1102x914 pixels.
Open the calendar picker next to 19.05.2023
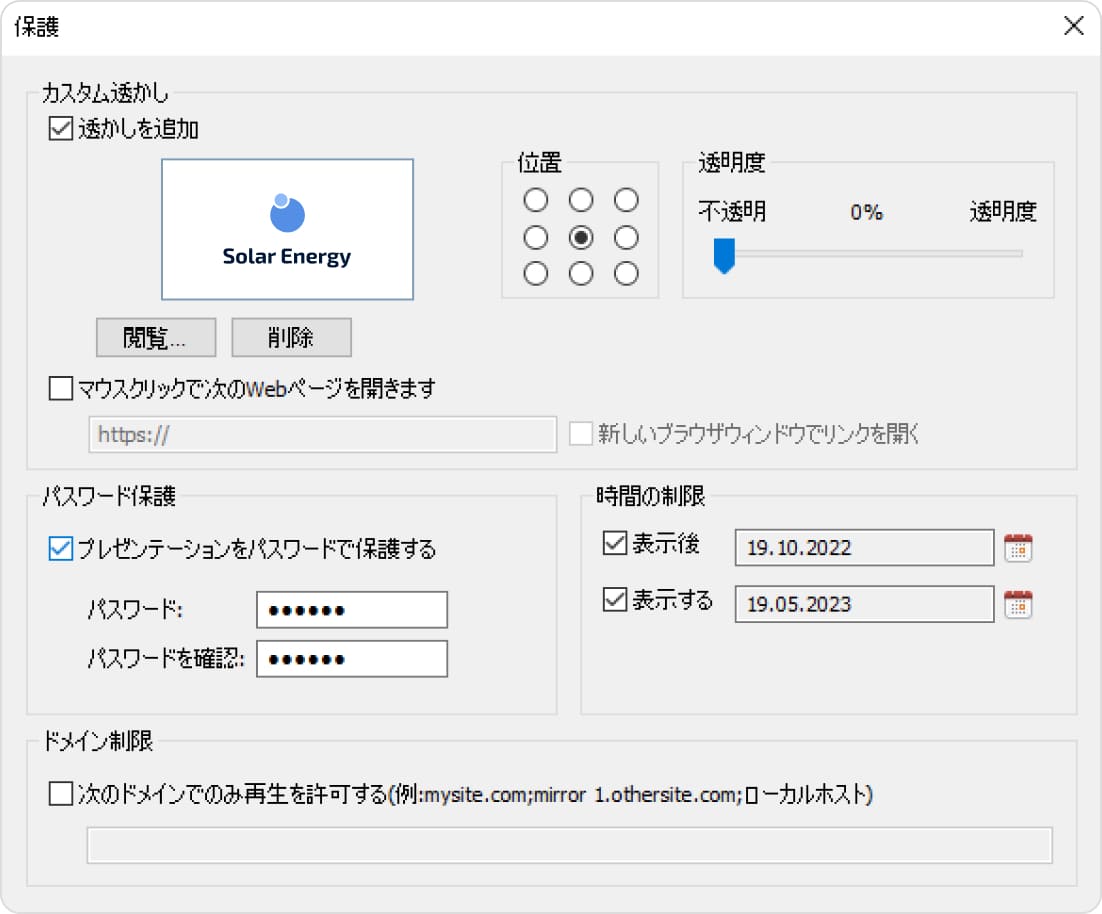1017,604
